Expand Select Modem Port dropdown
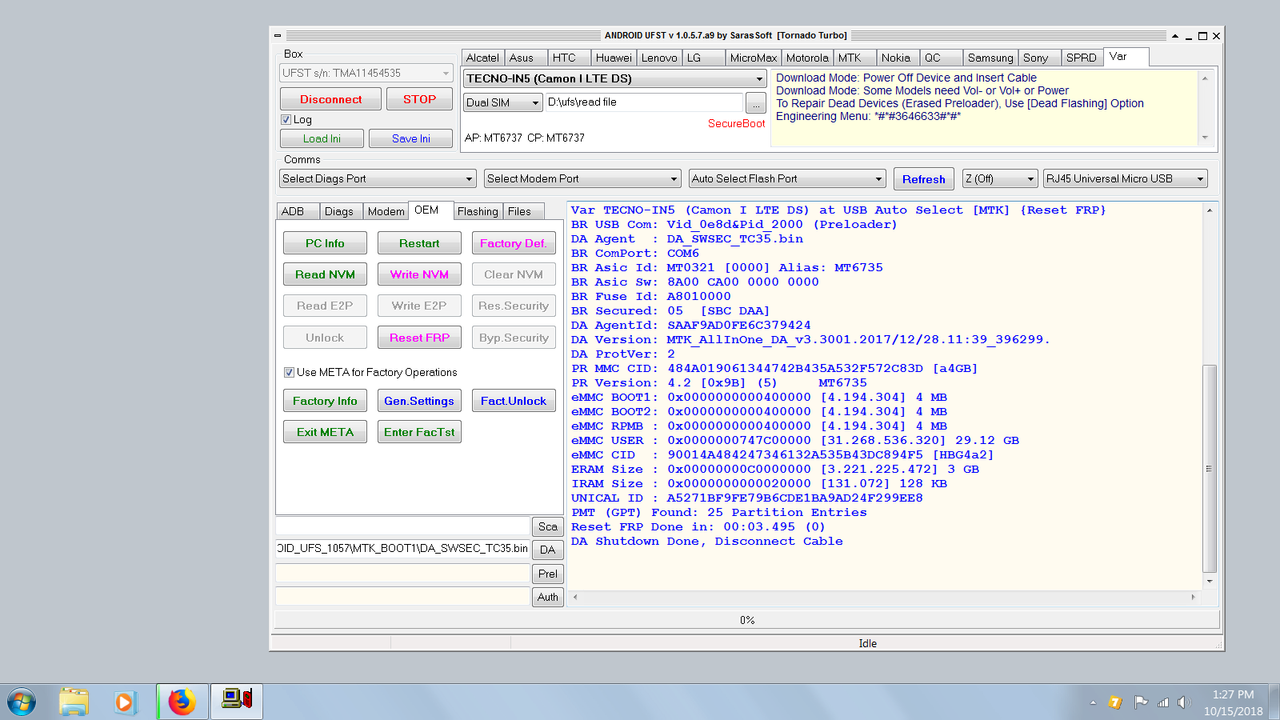Screen dimensions: 1280x720 coord(674,179)
